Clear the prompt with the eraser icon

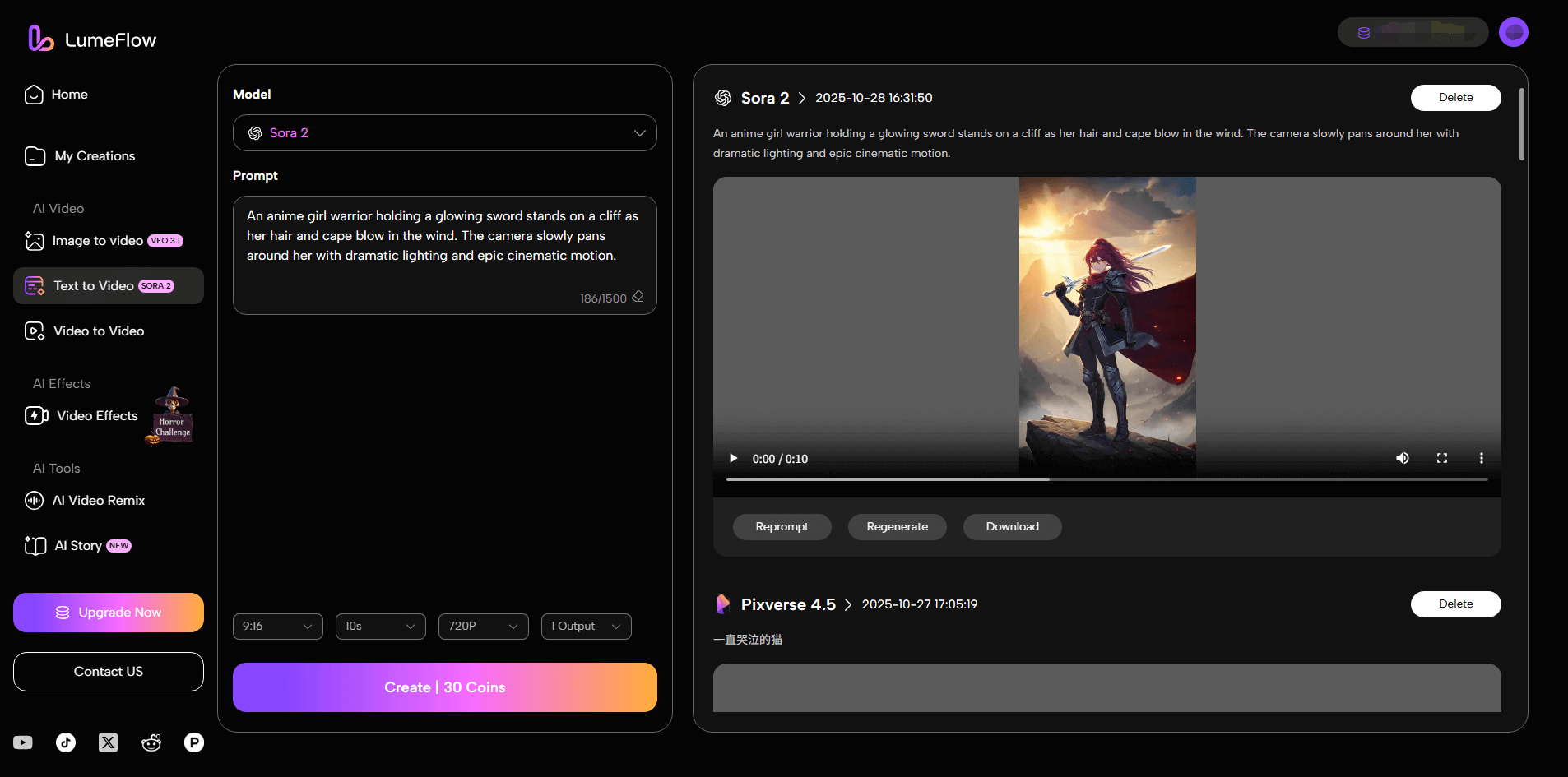tap(640, 297)
